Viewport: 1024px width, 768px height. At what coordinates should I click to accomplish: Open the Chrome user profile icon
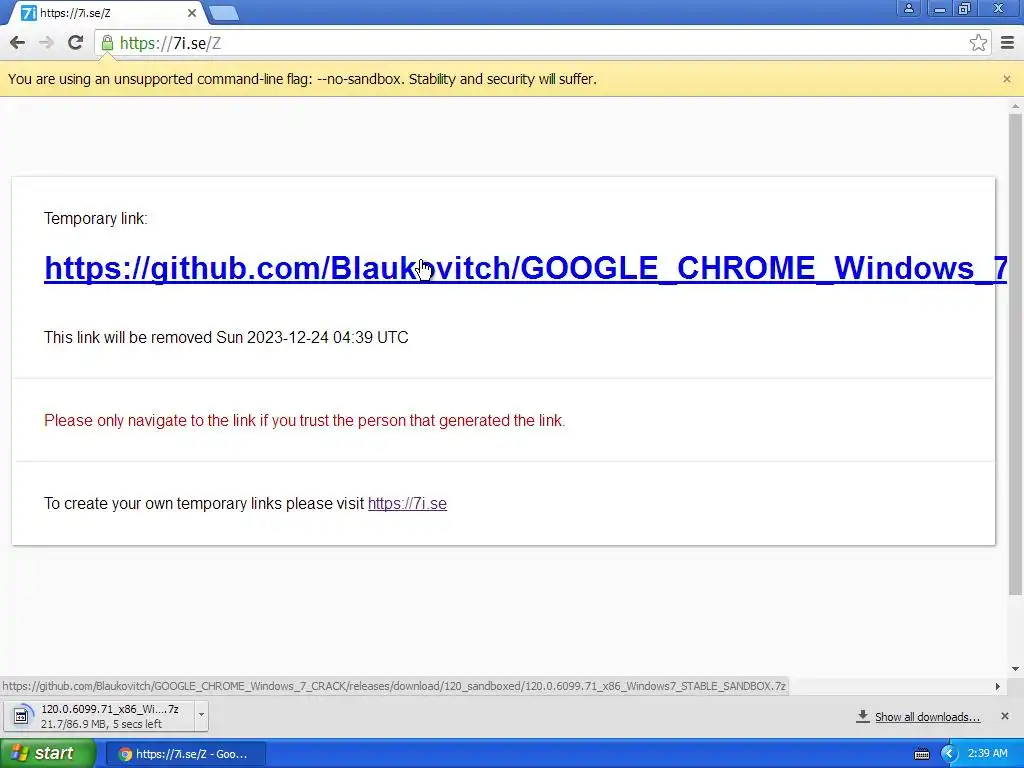[908, 8]
